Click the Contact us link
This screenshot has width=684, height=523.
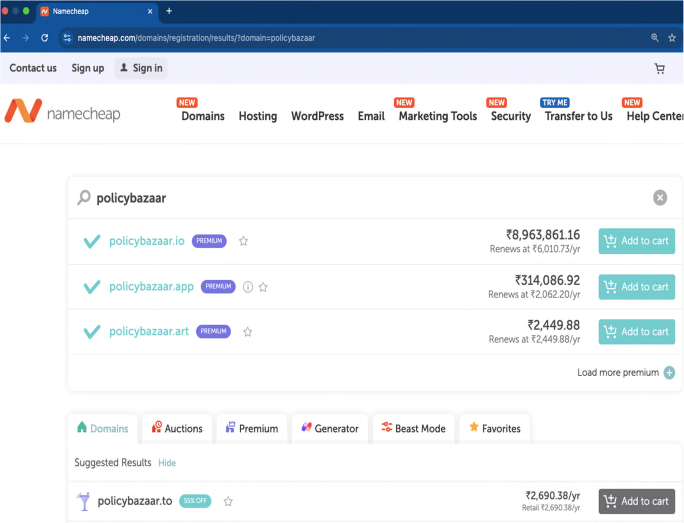pos(33,68)
